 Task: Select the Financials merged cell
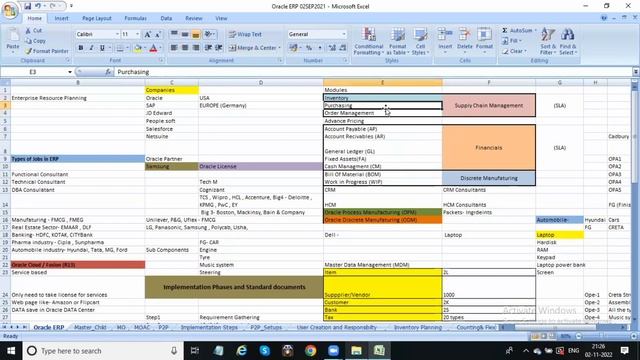(489, 147)
